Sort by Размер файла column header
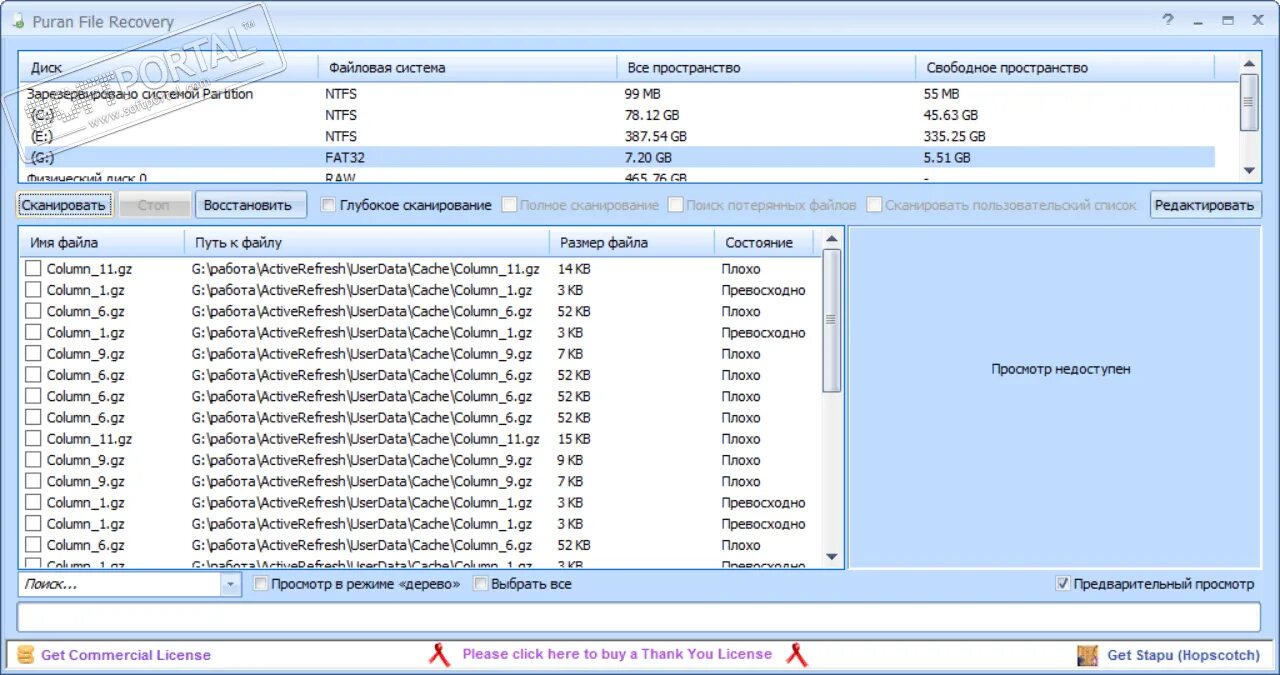This screenshot has height=675, width=1280. (x=631, y=242)
